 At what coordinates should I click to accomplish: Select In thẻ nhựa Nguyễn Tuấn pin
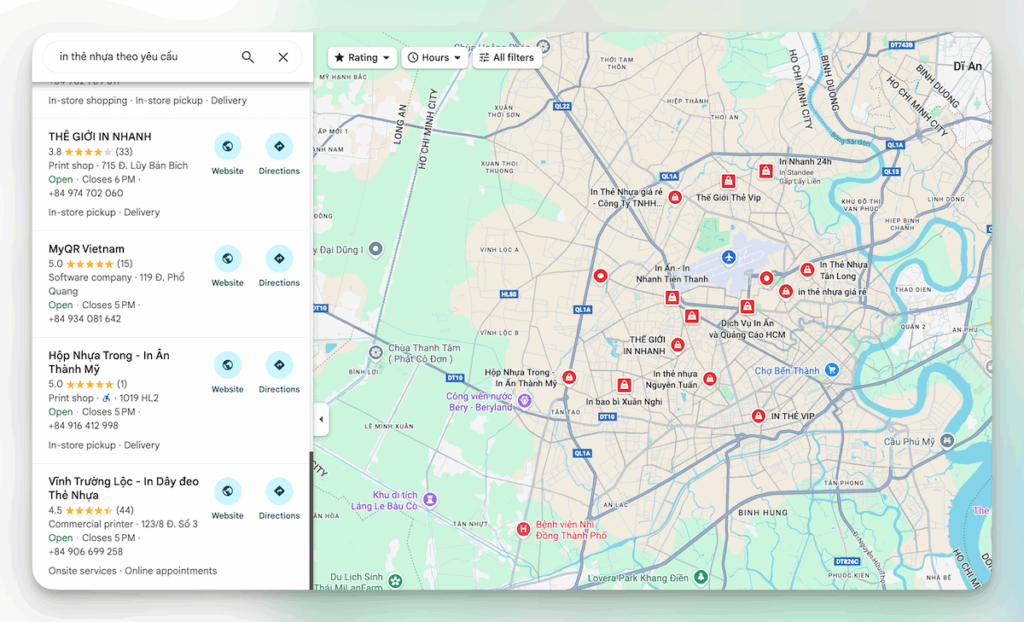(710, 378)
